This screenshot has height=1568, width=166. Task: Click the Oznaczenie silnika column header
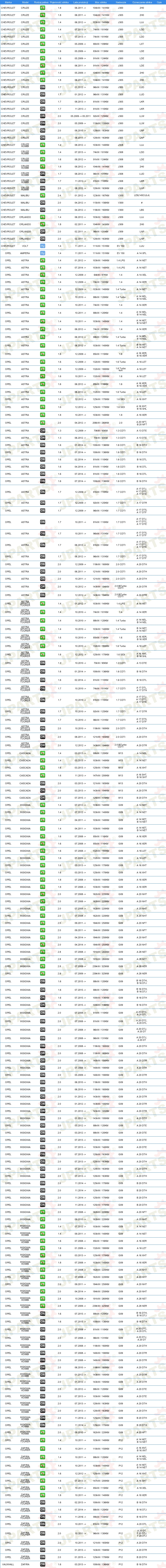pos(142,2)
